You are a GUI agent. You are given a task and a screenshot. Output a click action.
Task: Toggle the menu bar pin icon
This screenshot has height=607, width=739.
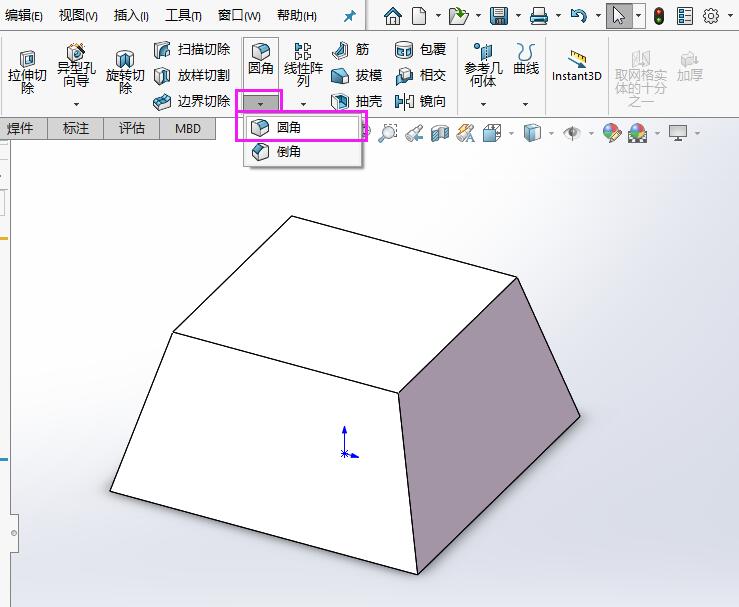(349, 16)
